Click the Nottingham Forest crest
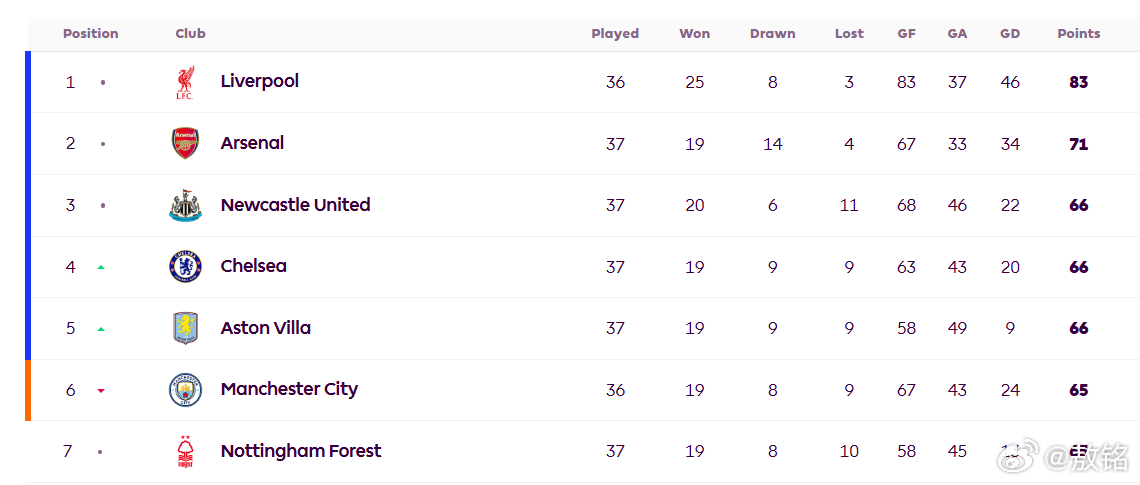Screen dimensions: 1140x485 [x=185, y=452]
